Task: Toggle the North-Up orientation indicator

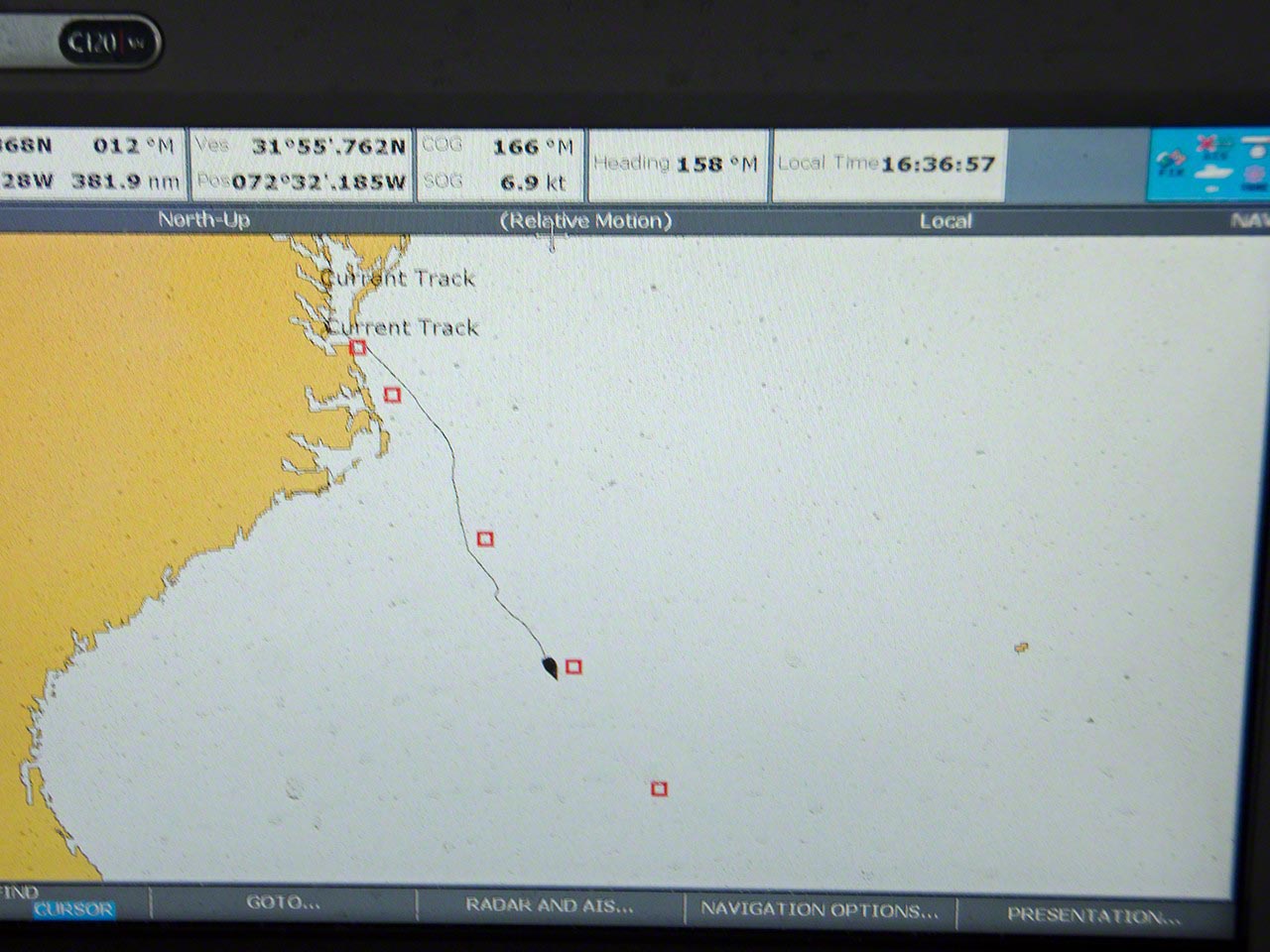Action: pyautogui.click(x=204, y=220)
